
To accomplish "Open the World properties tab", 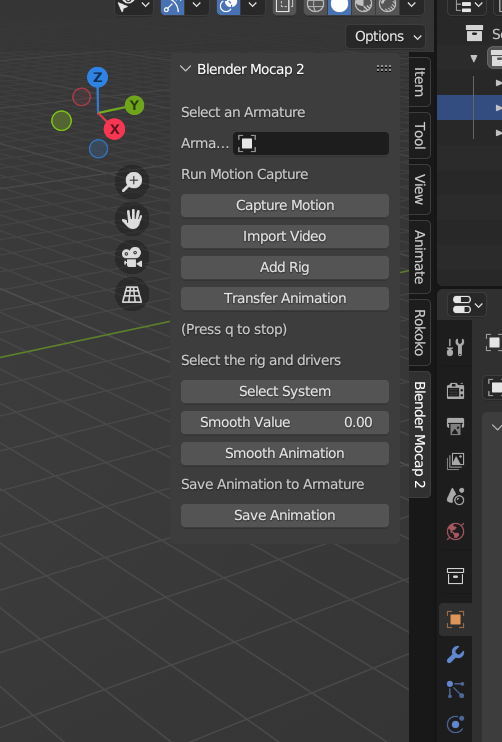I will point(456,531).
